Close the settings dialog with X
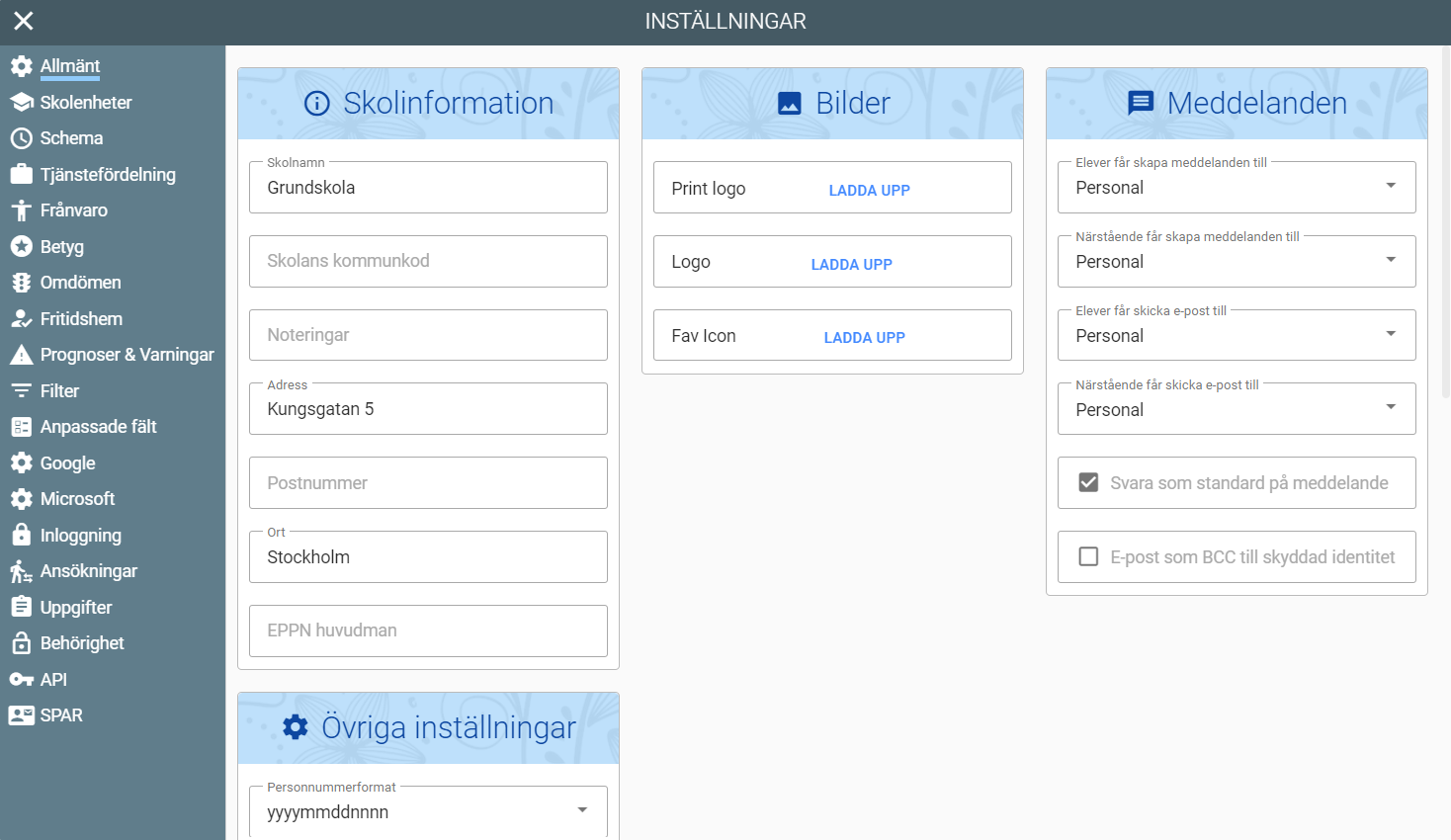 pos(24,21)
